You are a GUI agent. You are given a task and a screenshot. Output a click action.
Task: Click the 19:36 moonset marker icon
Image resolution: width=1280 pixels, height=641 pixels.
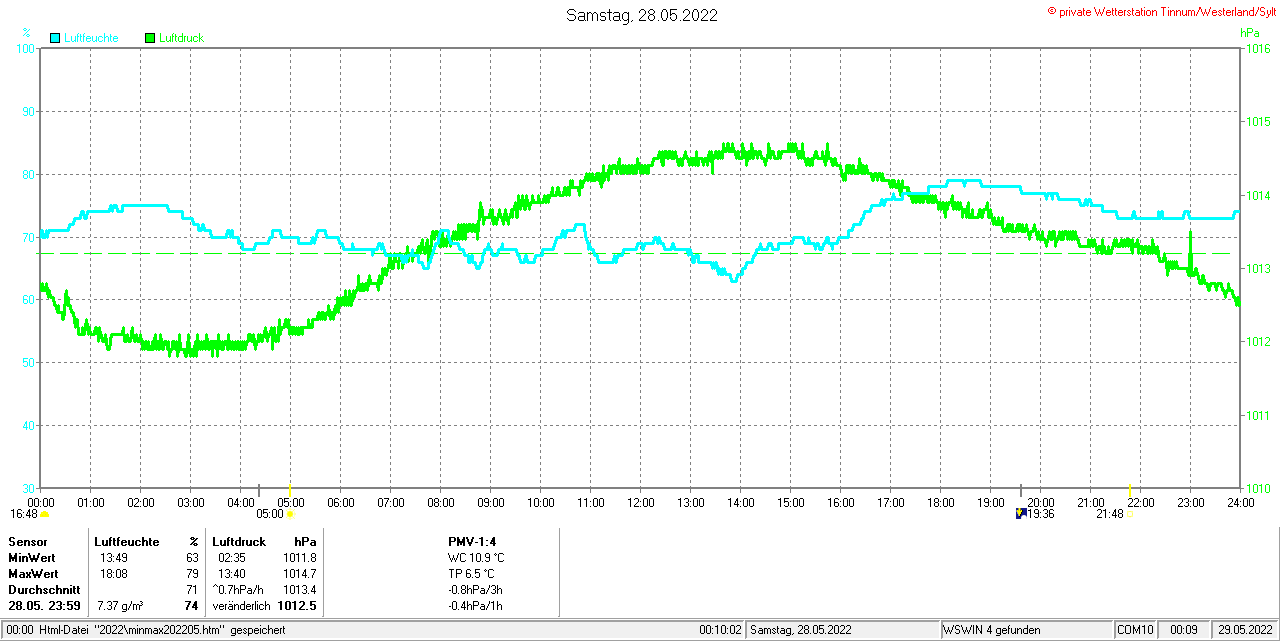coord(1021,513)
